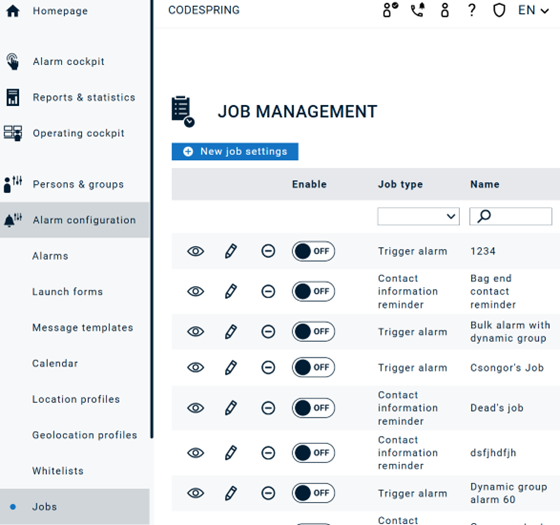Open the Job type filter dropdown
This screenshot has width=560, height=525.
pos(418,216)
